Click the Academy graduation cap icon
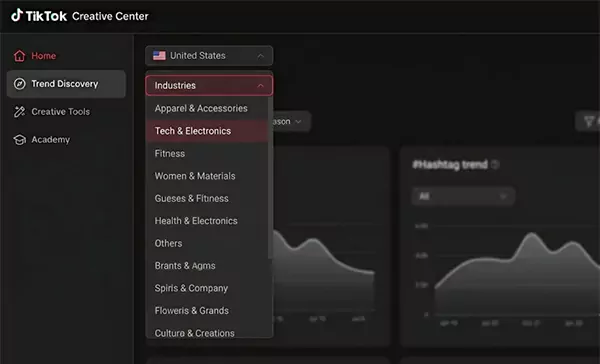Screen dimensions: 600x364 coord(20,140)
